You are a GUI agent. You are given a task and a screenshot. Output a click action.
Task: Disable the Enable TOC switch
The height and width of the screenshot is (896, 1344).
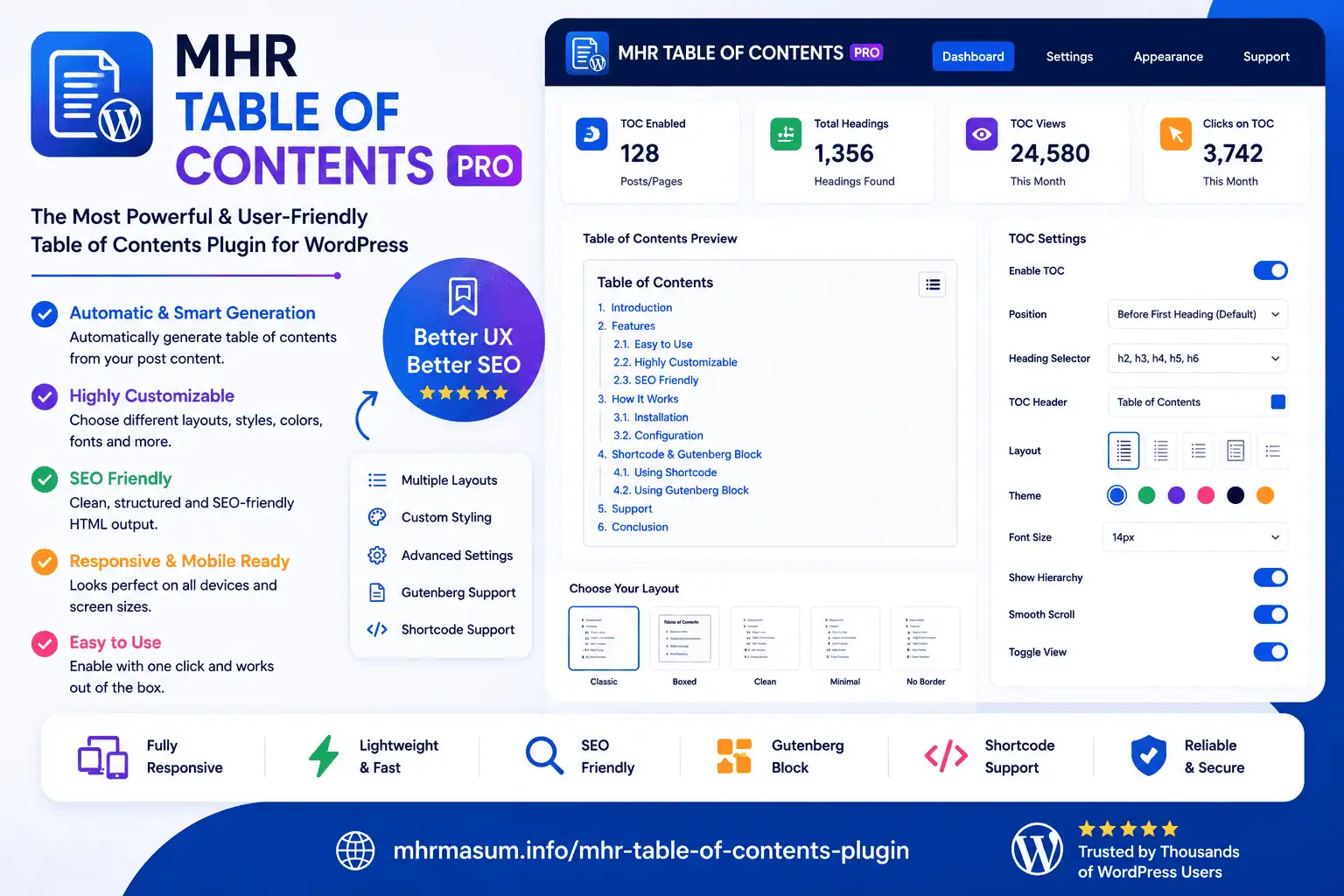point(1270,270)
